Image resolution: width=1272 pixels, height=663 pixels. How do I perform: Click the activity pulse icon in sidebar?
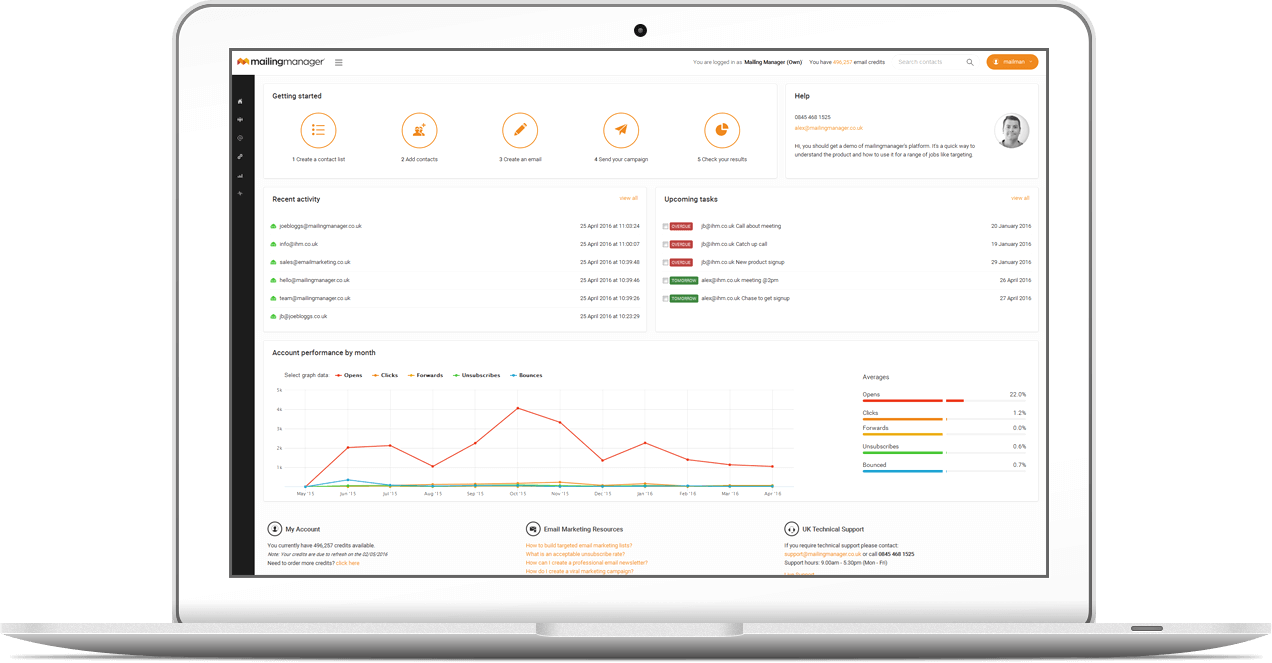(x=240, y=193)
